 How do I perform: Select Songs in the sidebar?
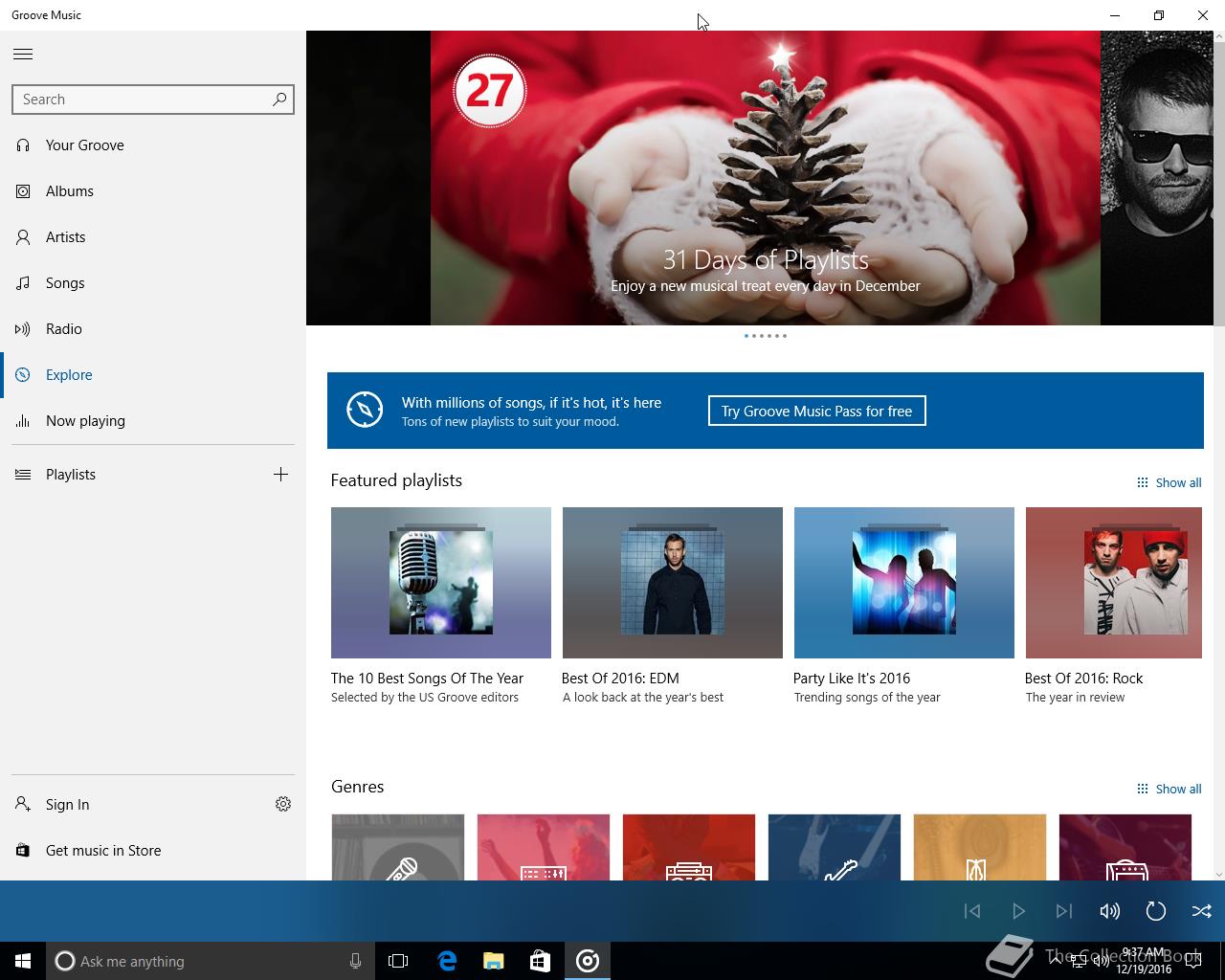coord(153,283)
